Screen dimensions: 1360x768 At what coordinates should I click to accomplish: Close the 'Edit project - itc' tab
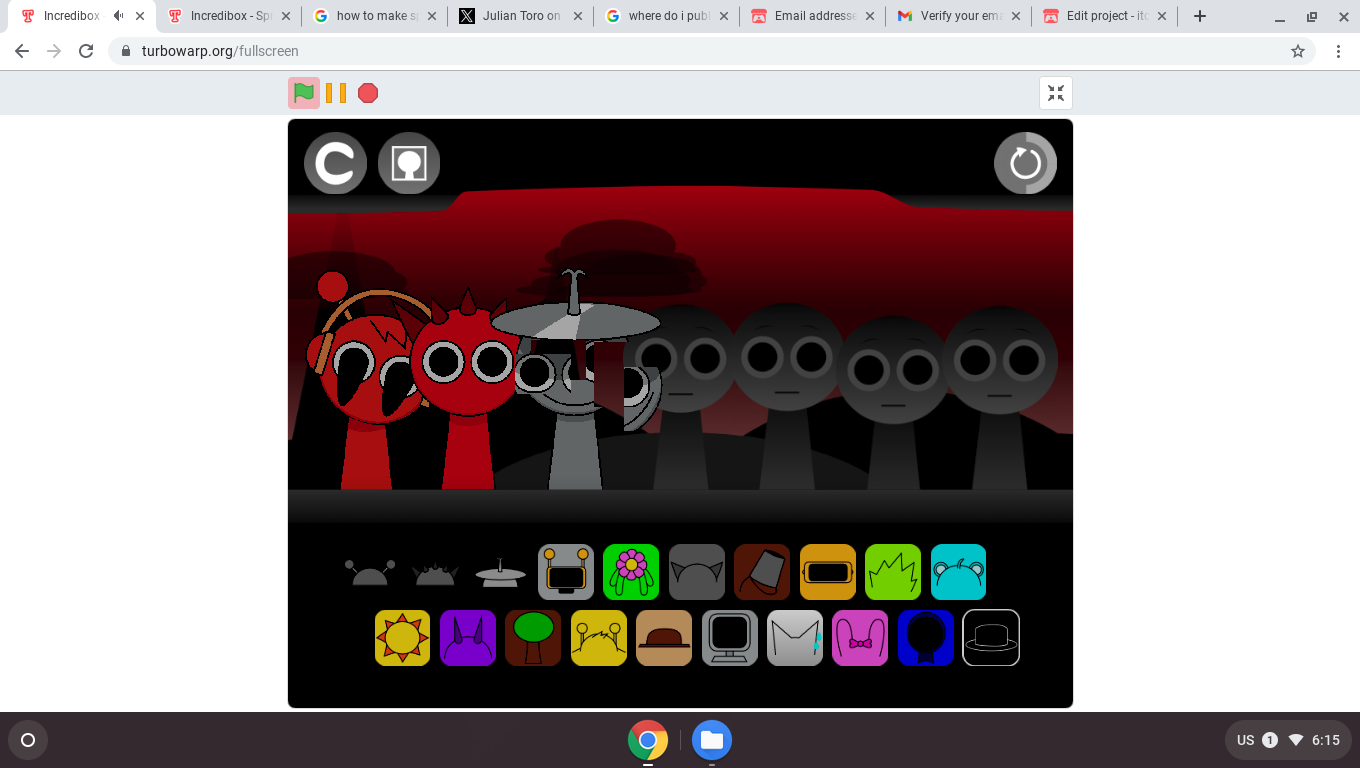1162,16
